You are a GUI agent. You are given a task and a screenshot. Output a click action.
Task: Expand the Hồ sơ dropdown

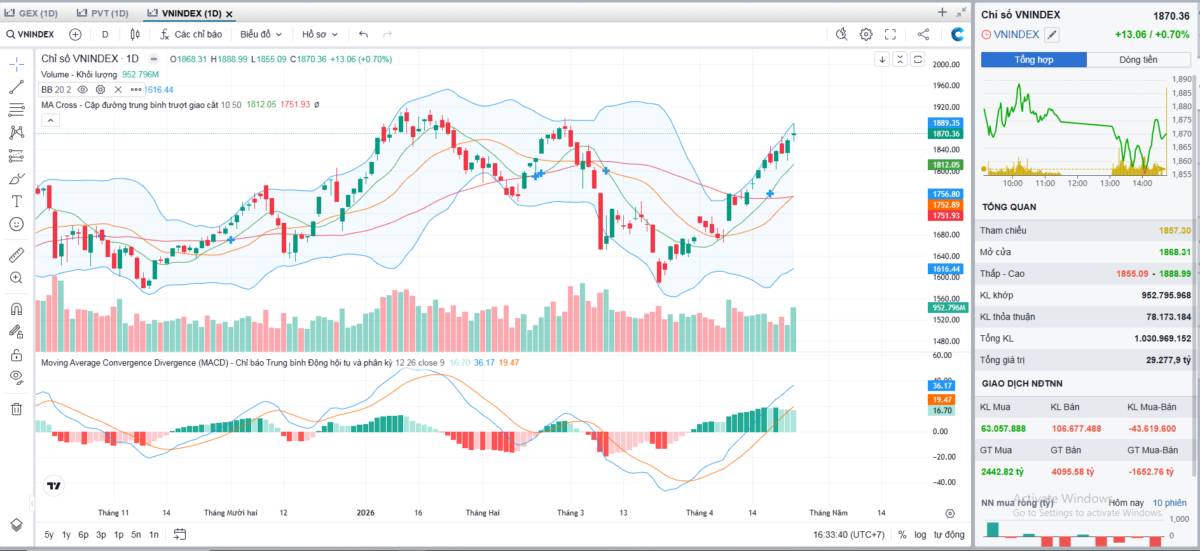coord(320,34)
